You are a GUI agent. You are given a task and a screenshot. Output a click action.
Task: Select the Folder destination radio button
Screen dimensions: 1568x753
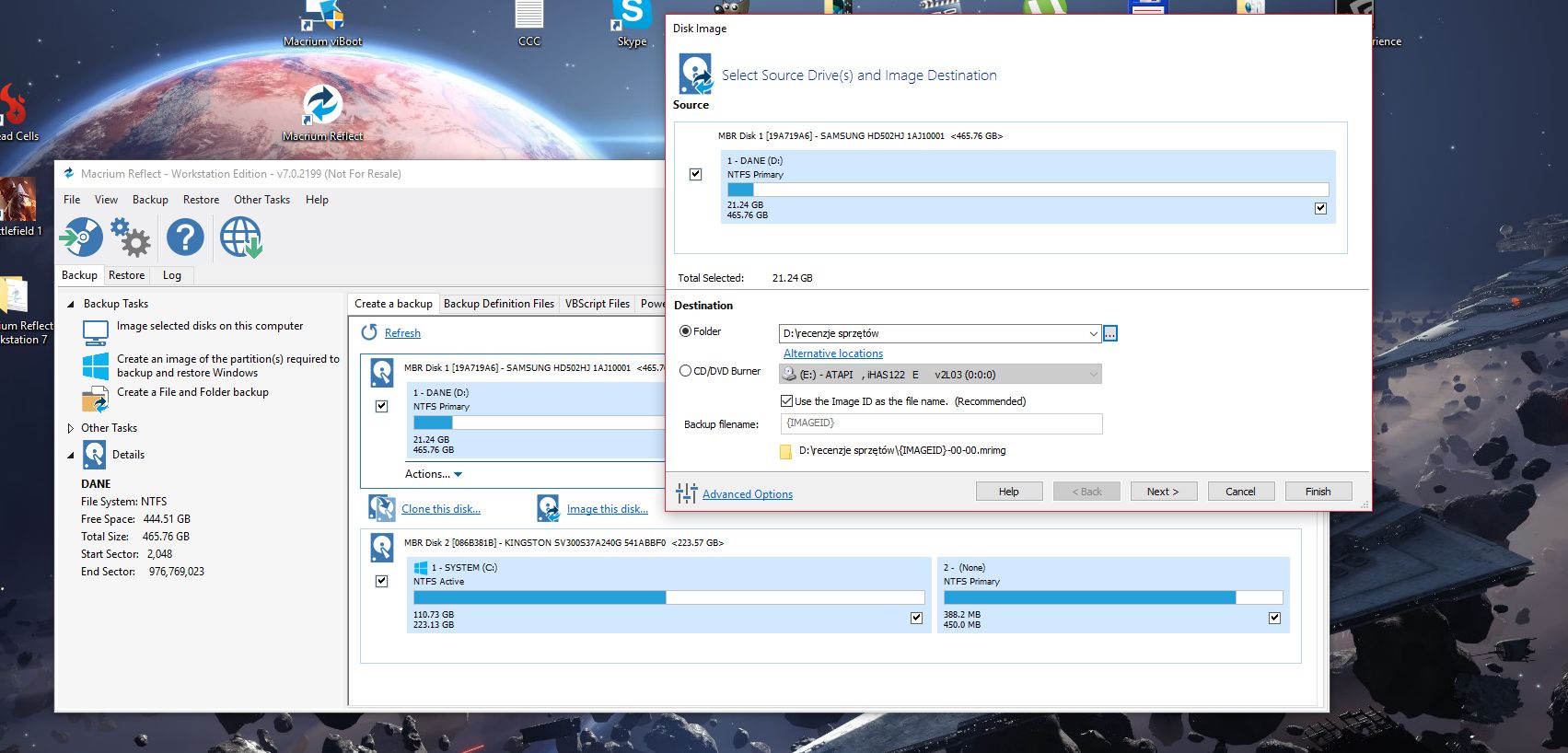[685, 331]
